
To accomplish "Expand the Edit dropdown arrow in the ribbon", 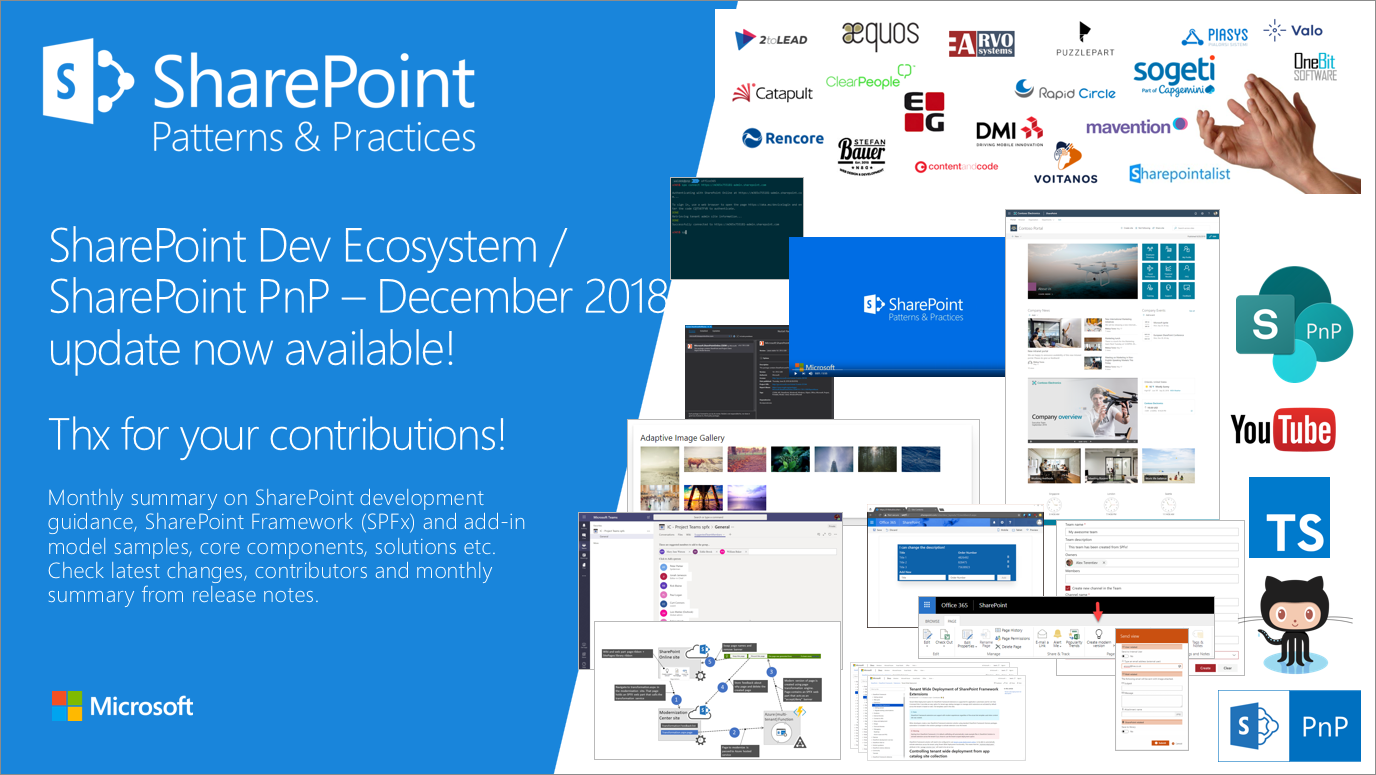I will 927,644.
